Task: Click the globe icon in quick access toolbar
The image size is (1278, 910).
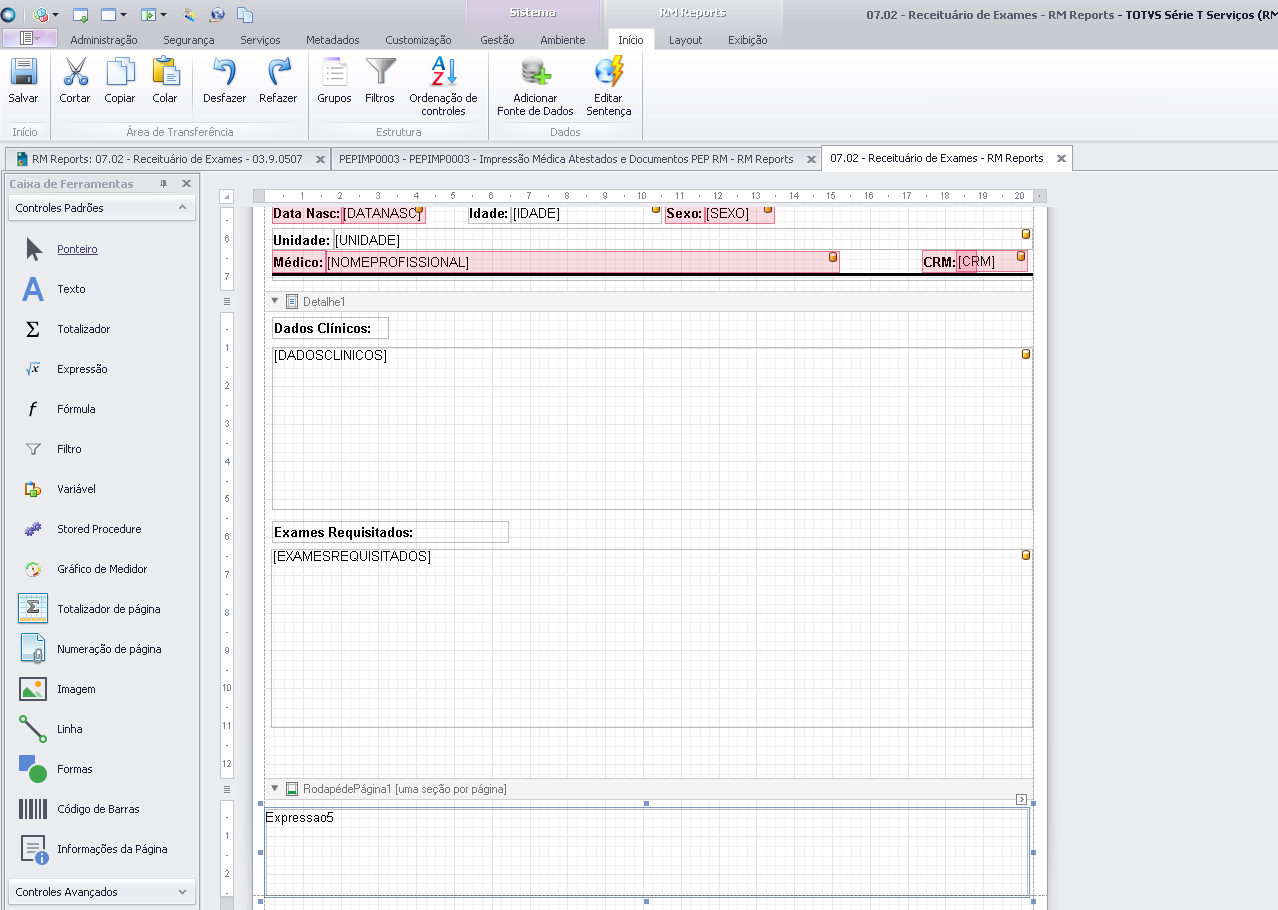Action: point(217,15)
